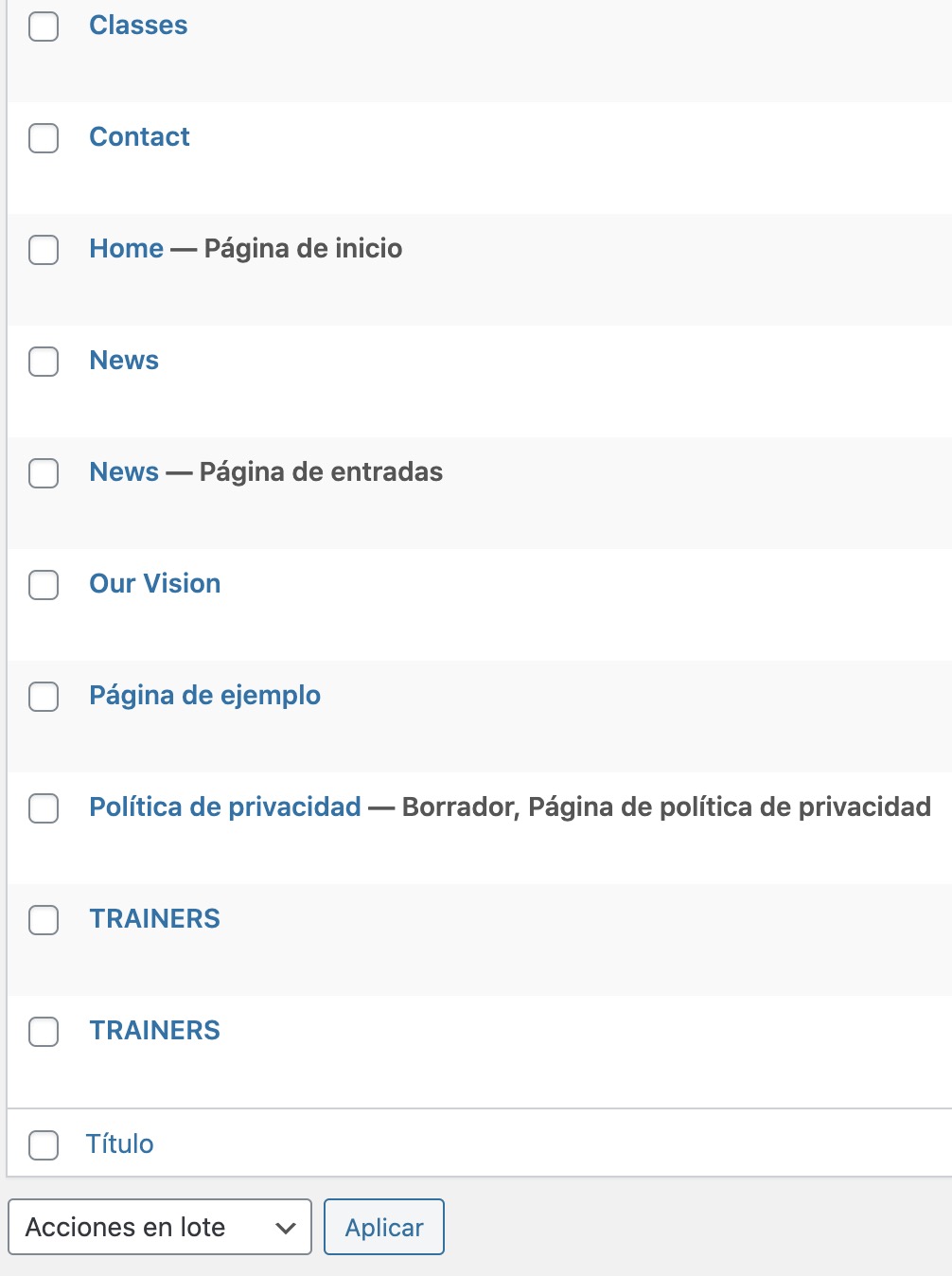The image size is (952, 1276).
Task: Open the first TRAINERS page link
Action: click(x=154, y=919)
